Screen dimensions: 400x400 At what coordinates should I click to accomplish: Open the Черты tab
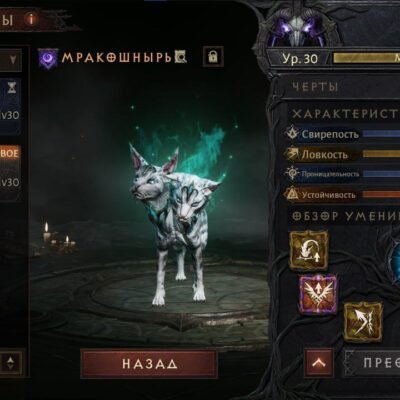pos(340,87)
